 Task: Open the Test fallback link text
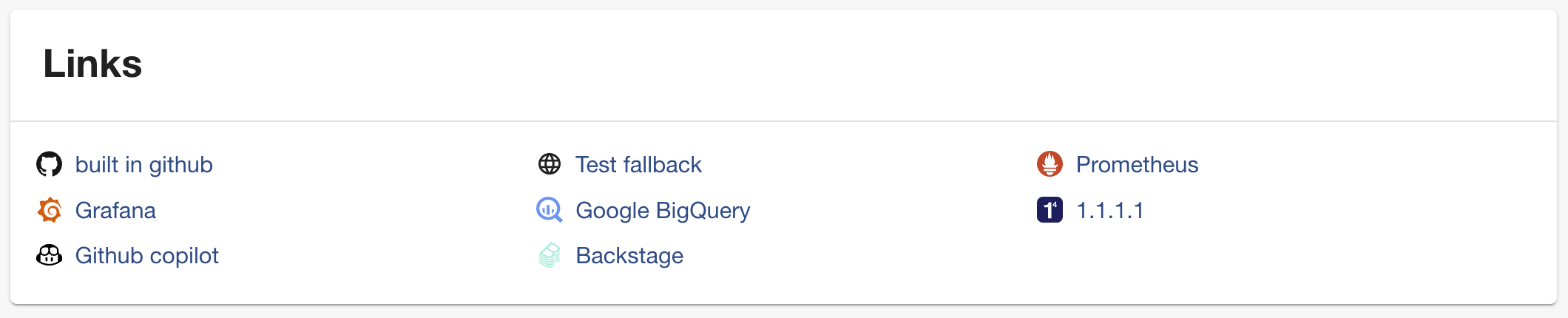(638, 164)
